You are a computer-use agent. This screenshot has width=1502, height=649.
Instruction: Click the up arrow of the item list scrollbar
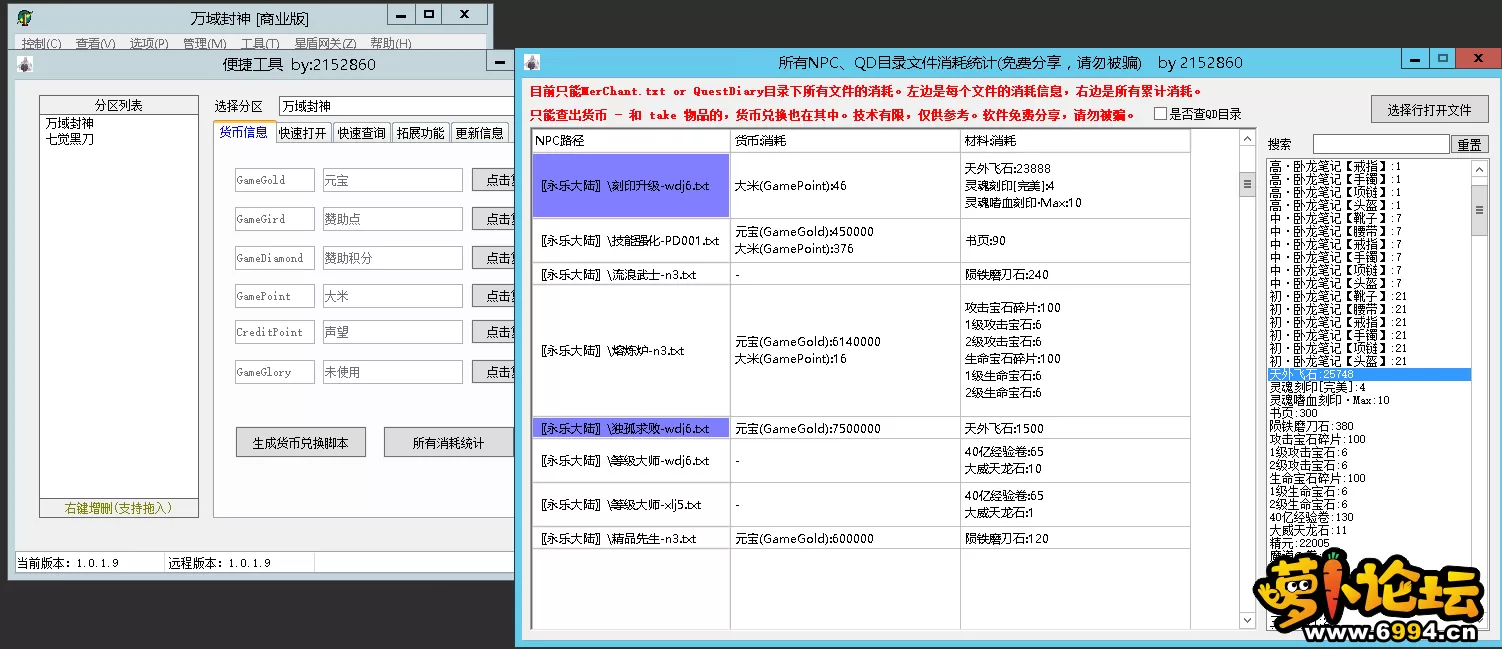coord(1479,168)
